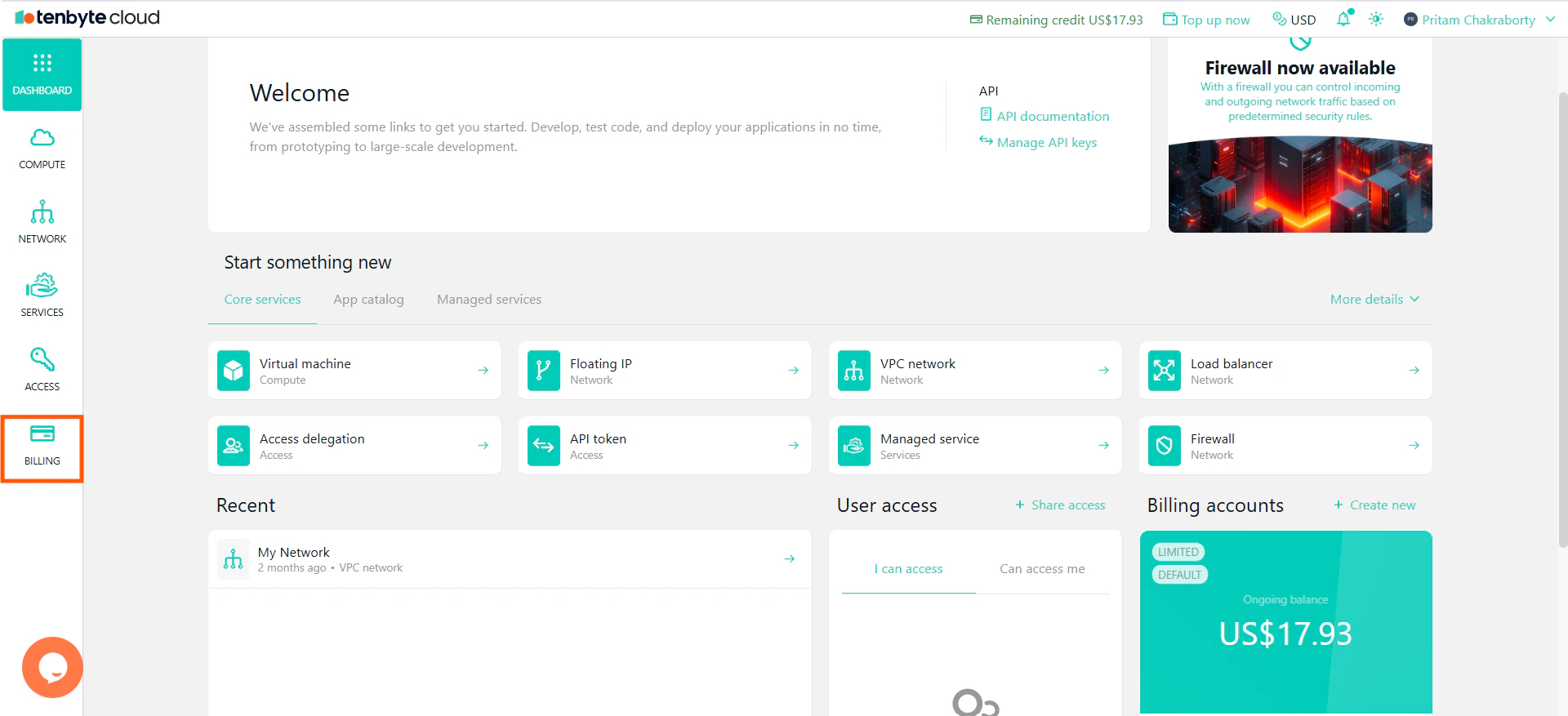The height and width of the screenshot is (716, 1568).
Task: Click arrow on VPC network card
Action: point(1104,371)
